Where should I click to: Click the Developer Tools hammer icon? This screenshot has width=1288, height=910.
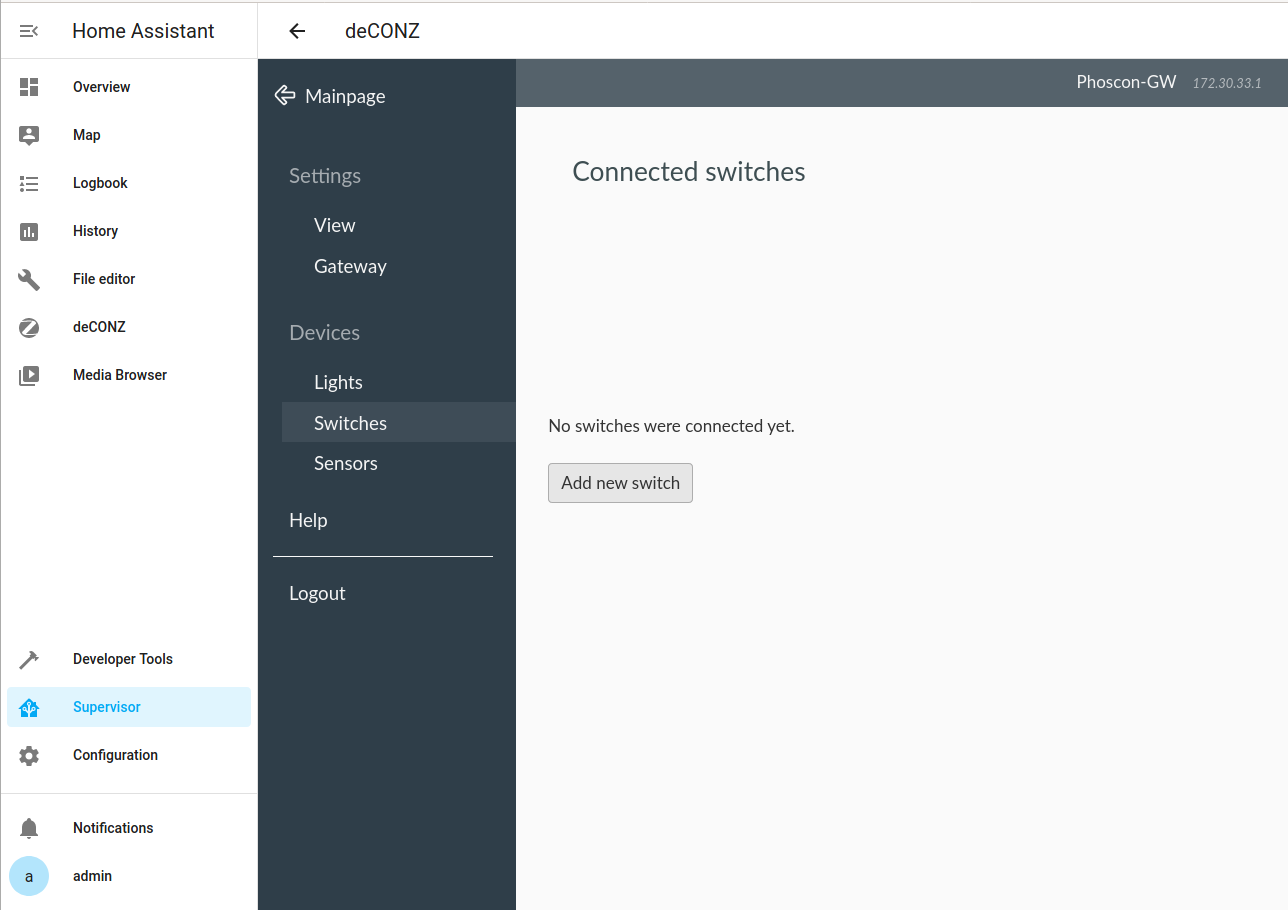click(x=29, y=659)
